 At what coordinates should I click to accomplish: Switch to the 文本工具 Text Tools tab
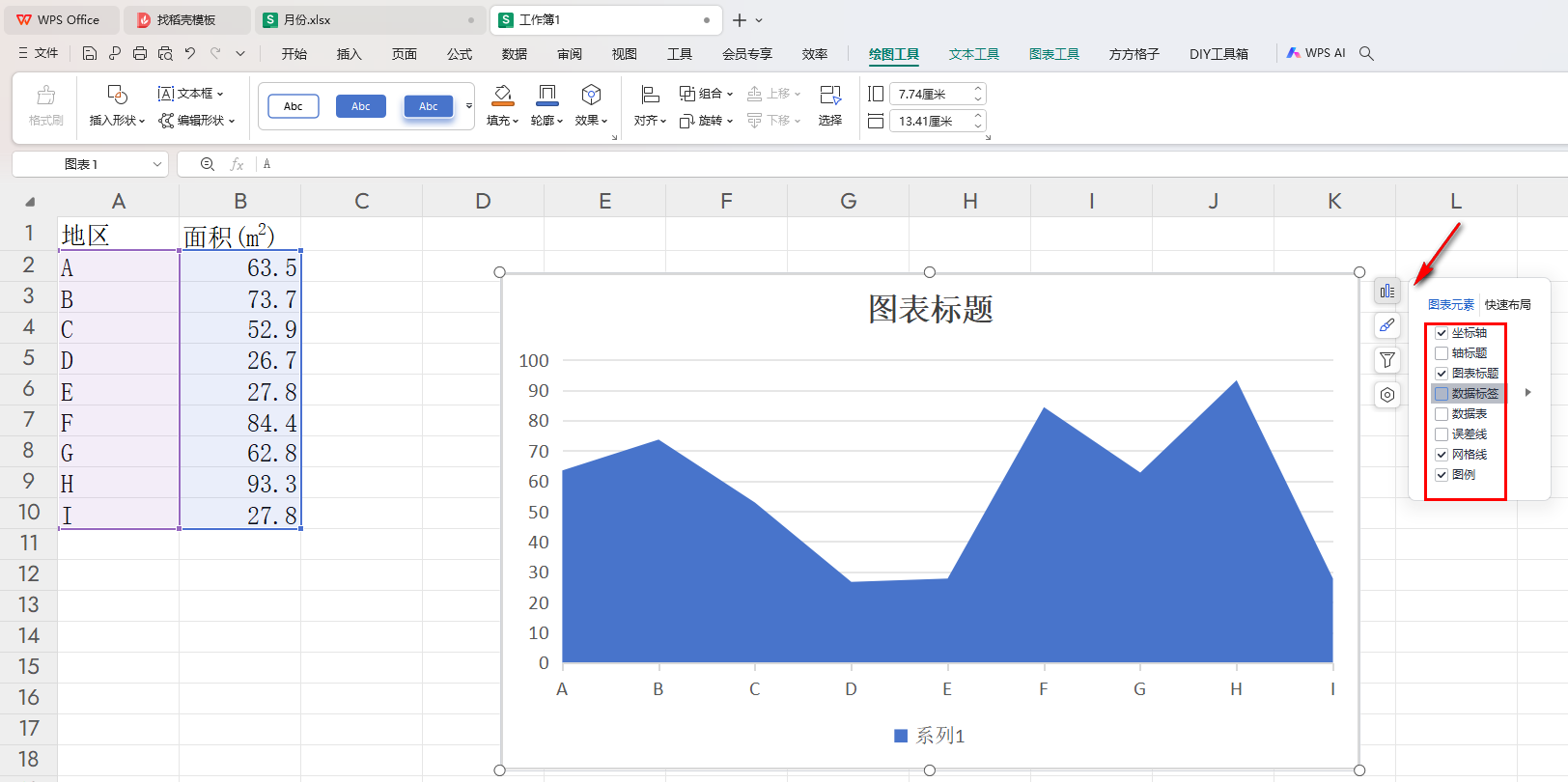(974, 54)
